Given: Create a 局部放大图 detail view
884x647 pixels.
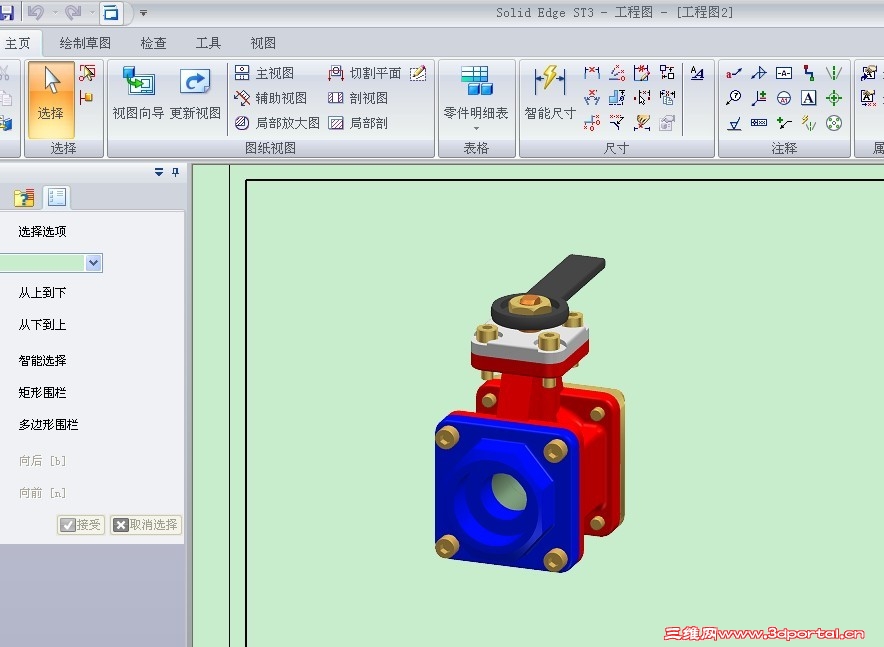Looking at the screenshot, I should [277, 123].
